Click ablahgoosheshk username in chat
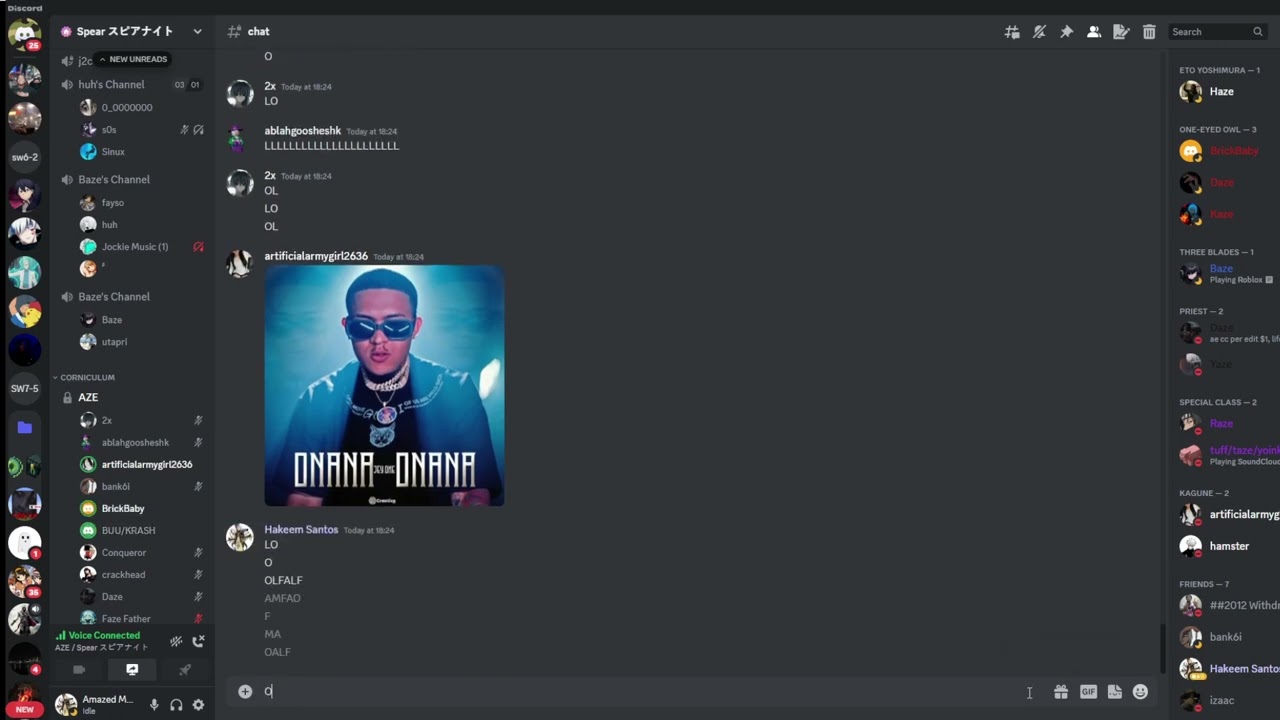Screen dimensions: 1280x720 [302, 131]
